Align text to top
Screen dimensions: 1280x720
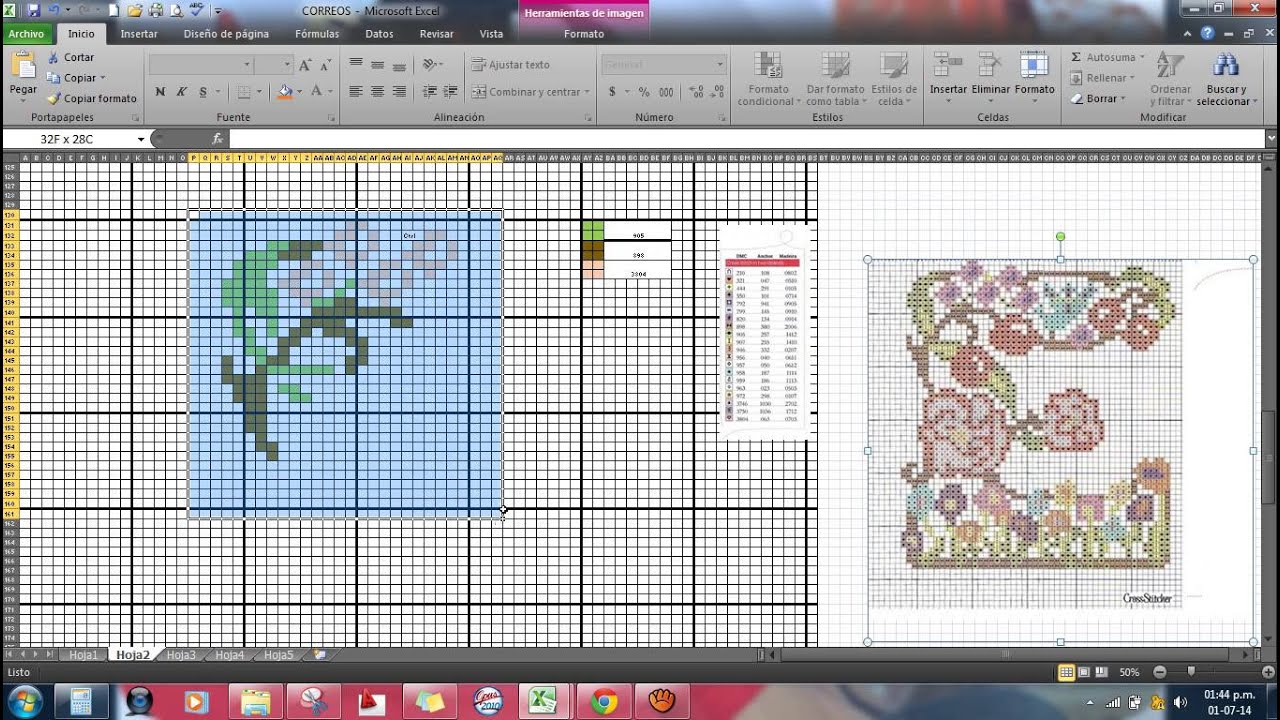(x=356, y=65)
